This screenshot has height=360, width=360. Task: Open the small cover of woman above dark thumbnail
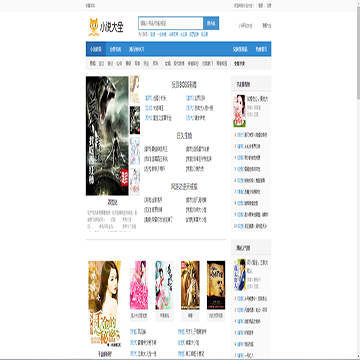pyautogui.click(x=135, y=89)
